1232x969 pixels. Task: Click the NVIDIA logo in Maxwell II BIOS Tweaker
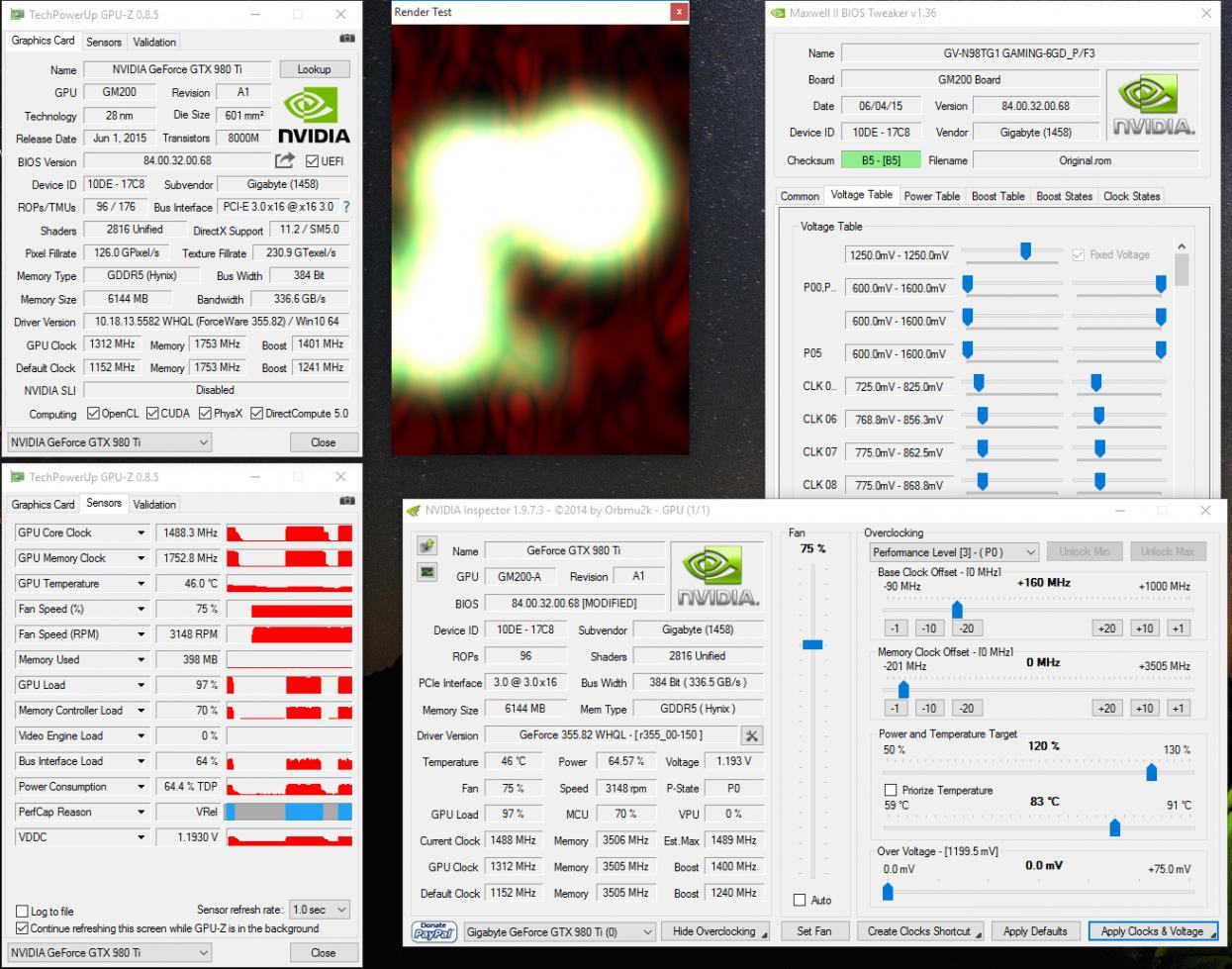tap(1153, 105)
